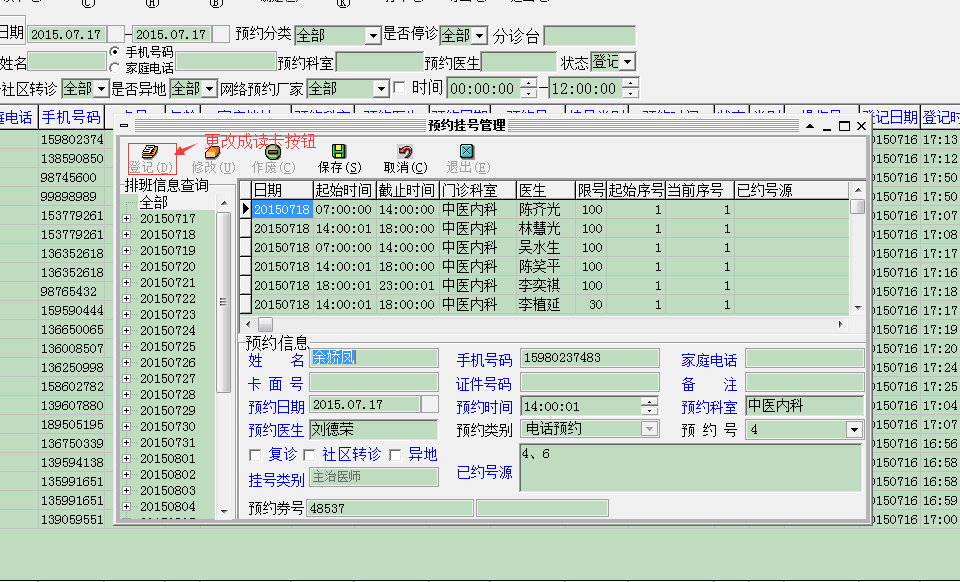Open the 预约号 dropdown showing 4
This screenshot has width=960, height=582.
pyautogui.click(x=854, y=430)
